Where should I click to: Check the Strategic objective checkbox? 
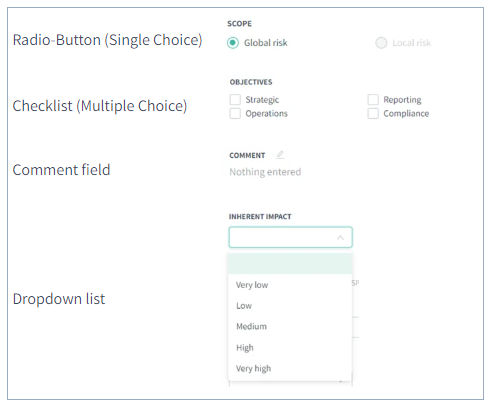235,100
